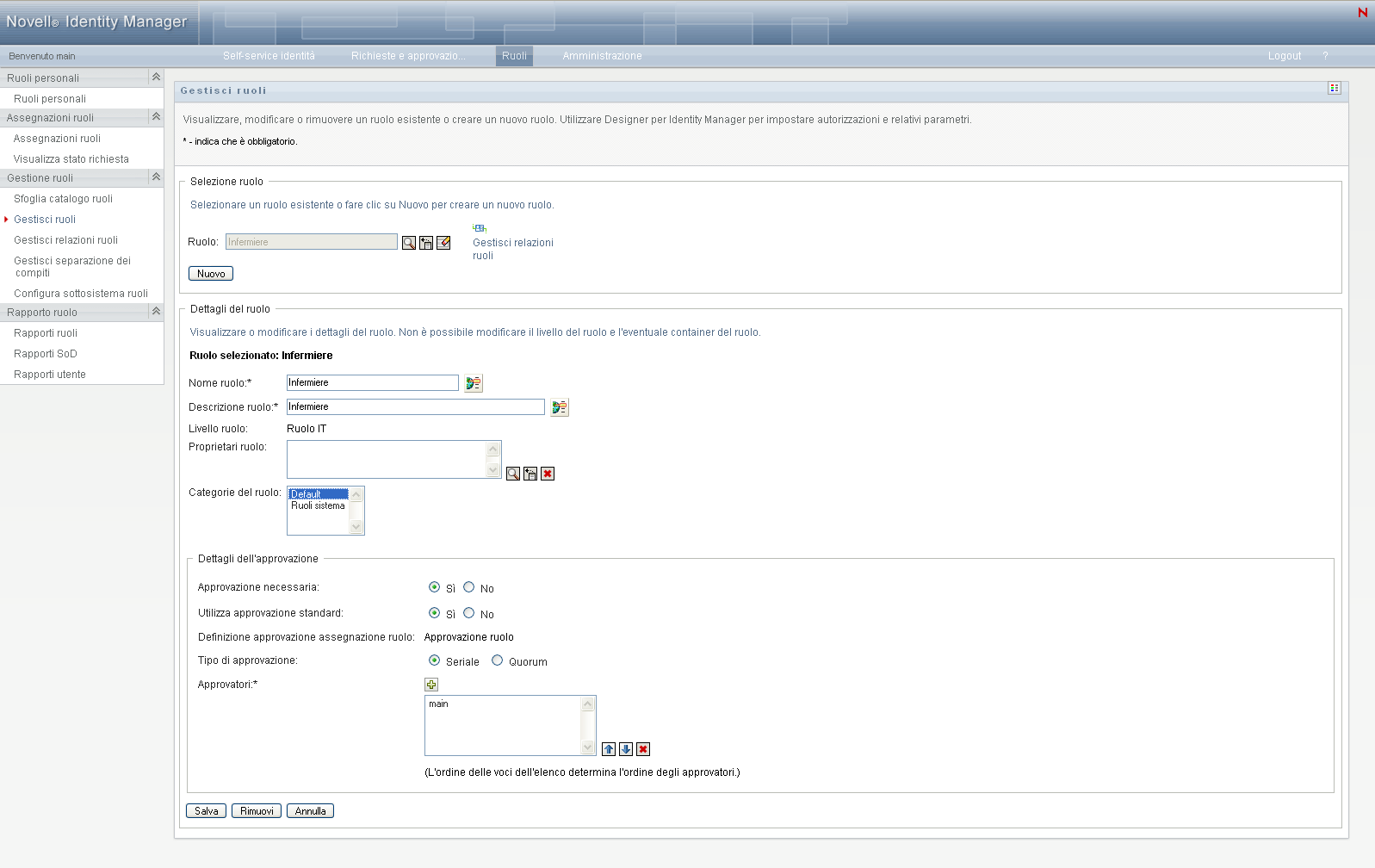This screenshot has width=1375, height=868.
Task: Click the Ruolo IT level value
Action: (x=307, y=429)
